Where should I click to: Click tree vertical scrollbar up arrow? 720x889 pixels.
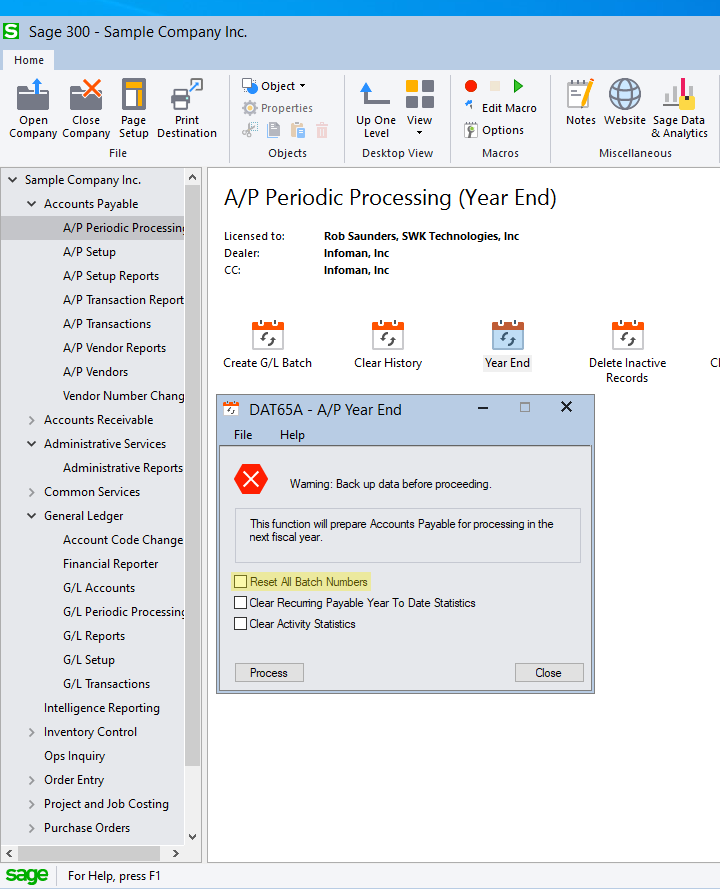click(193, 177)
